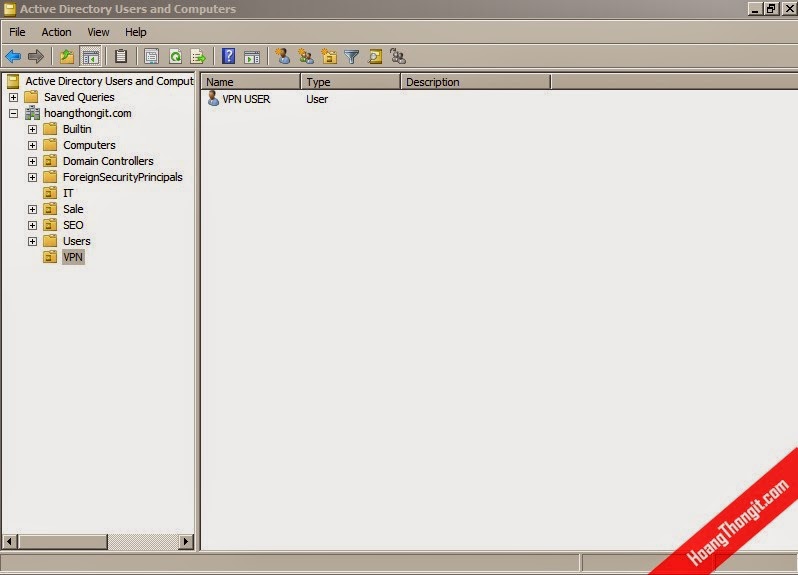Open the View menu
798x575 pixels.
[x=98, y=32]
